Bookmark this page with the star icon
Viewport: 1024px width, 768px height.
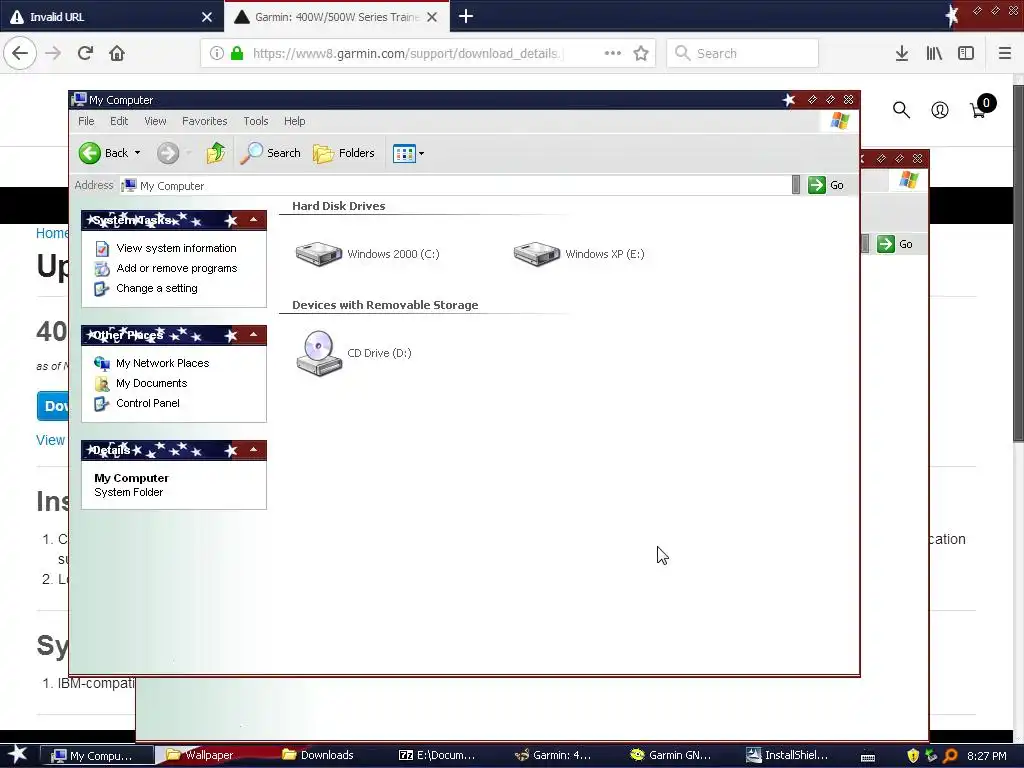[x=641, y=53]
